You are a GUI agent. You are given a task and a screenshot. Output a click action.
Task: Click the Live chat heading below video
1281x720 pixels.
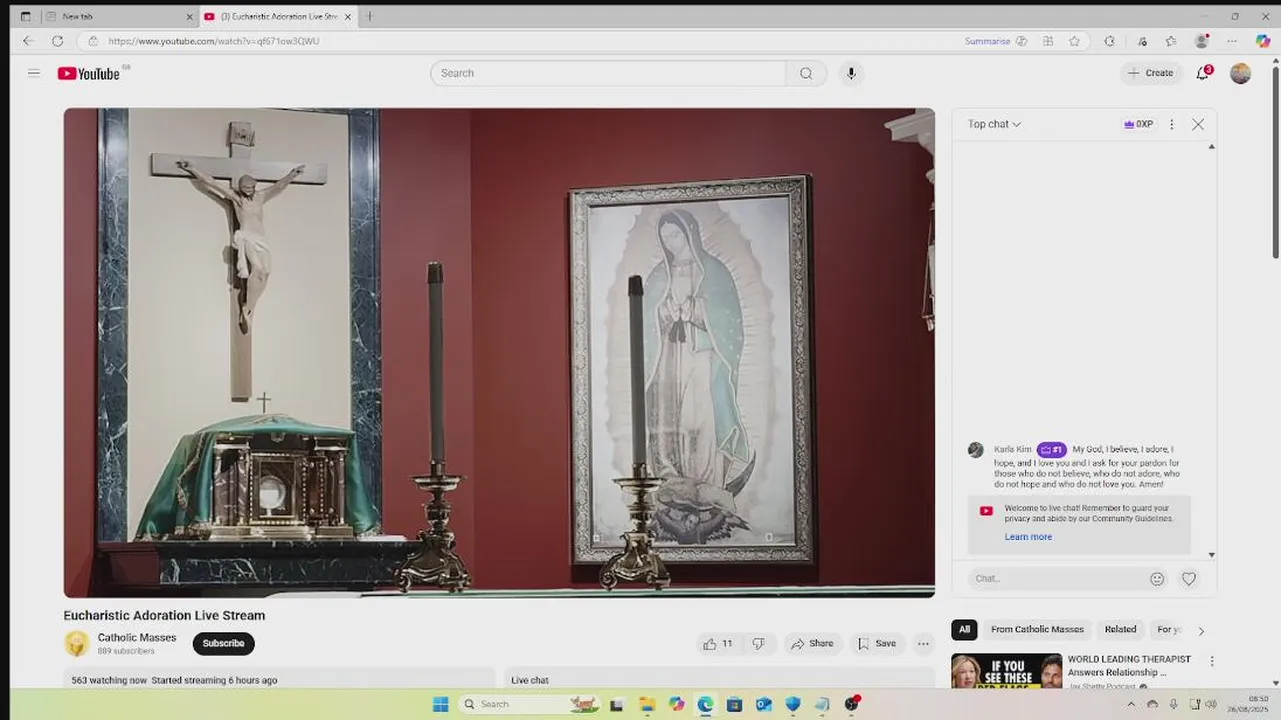click(x=530, y=680)
